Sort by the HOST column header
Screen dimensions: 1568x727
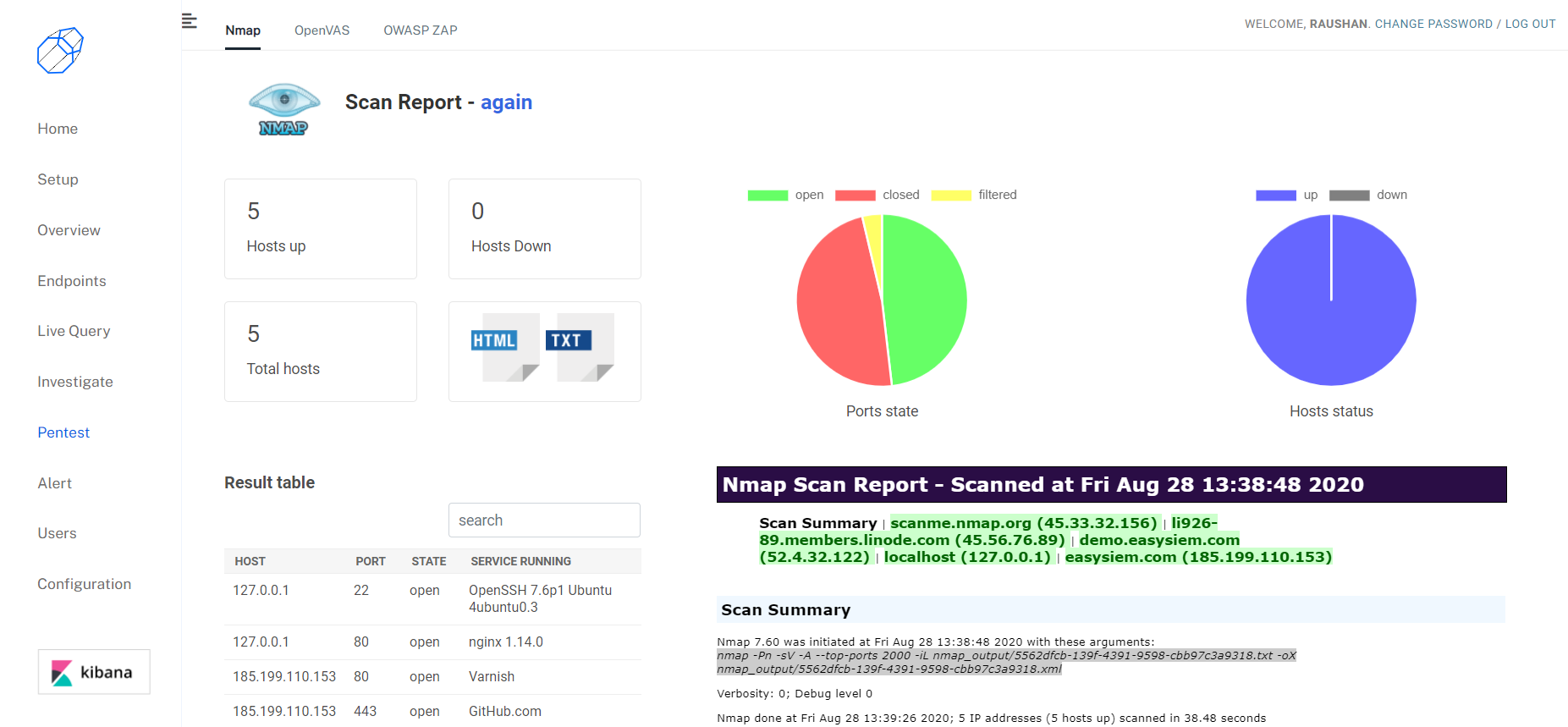(250, 561)
